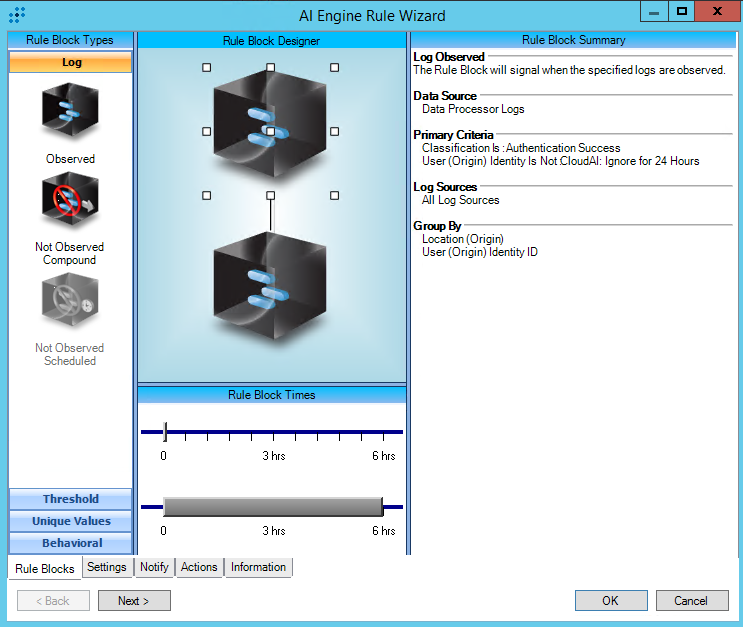Click the Not Observed Scheduled block icon

point(70,302)
